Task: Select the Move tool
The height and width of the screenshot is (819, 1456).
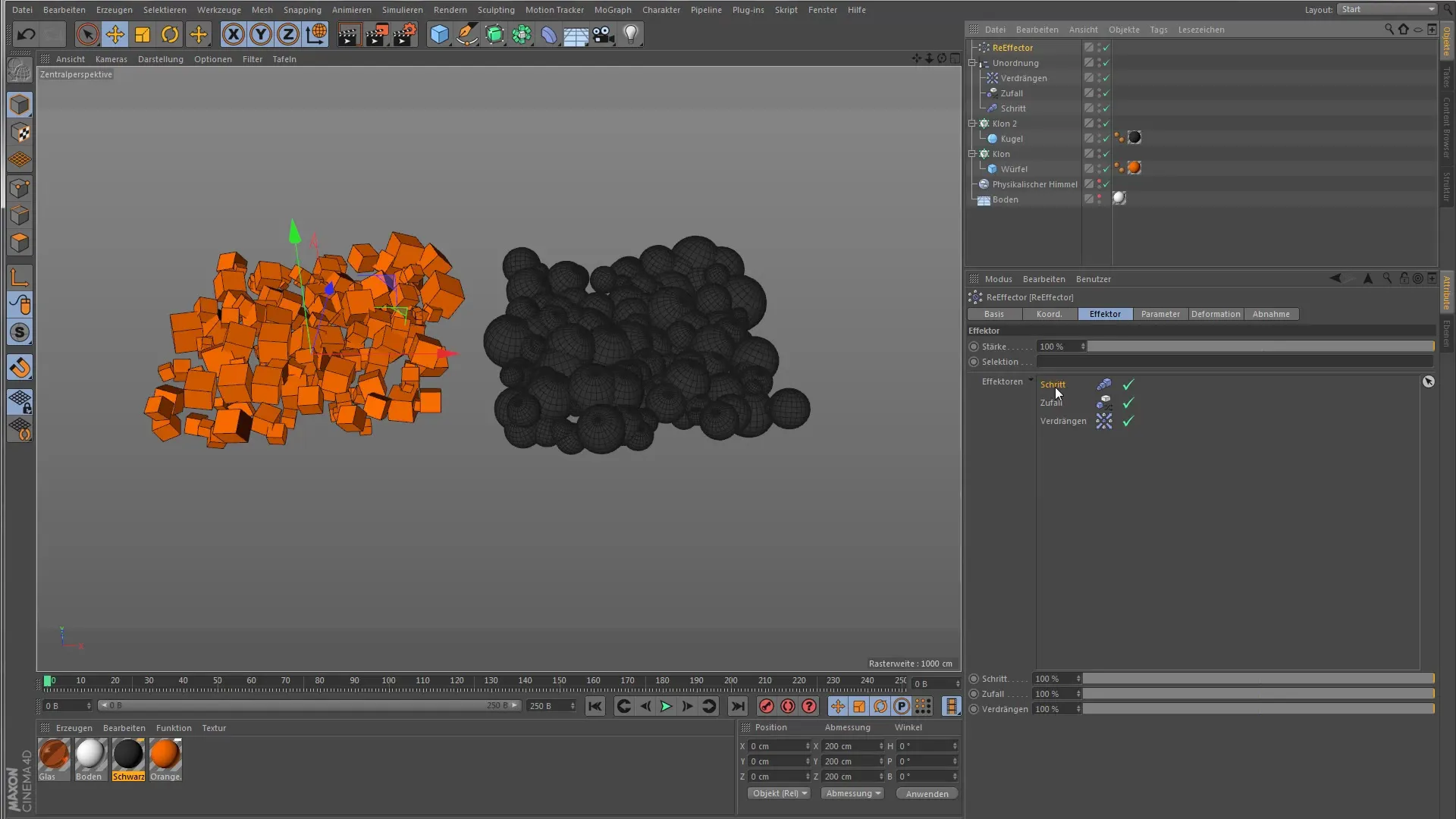Action: point(115,34)
